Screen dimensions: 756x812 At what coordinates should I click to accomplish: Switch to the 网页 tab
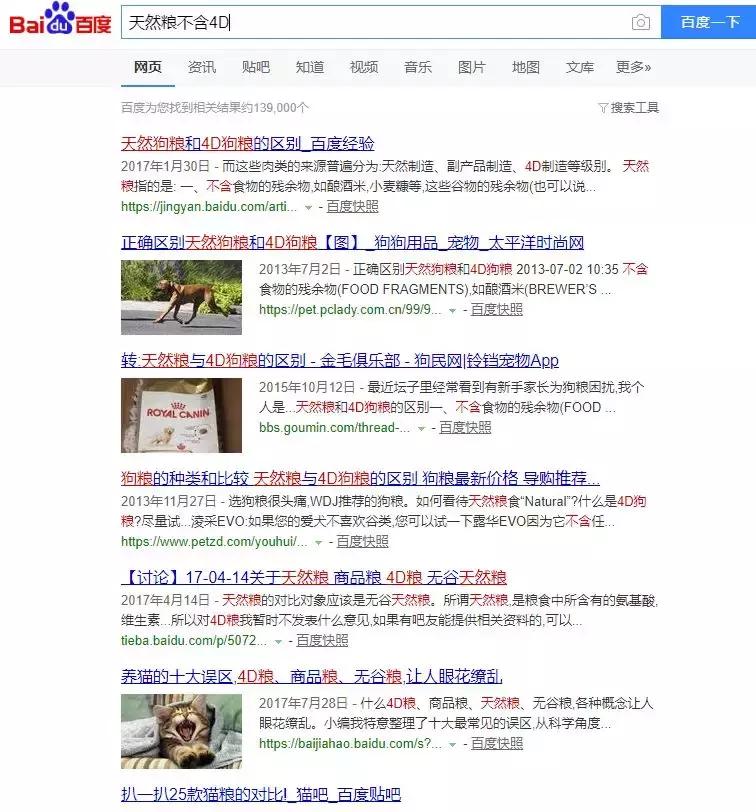pyautogui.click(x=148, y=67)
